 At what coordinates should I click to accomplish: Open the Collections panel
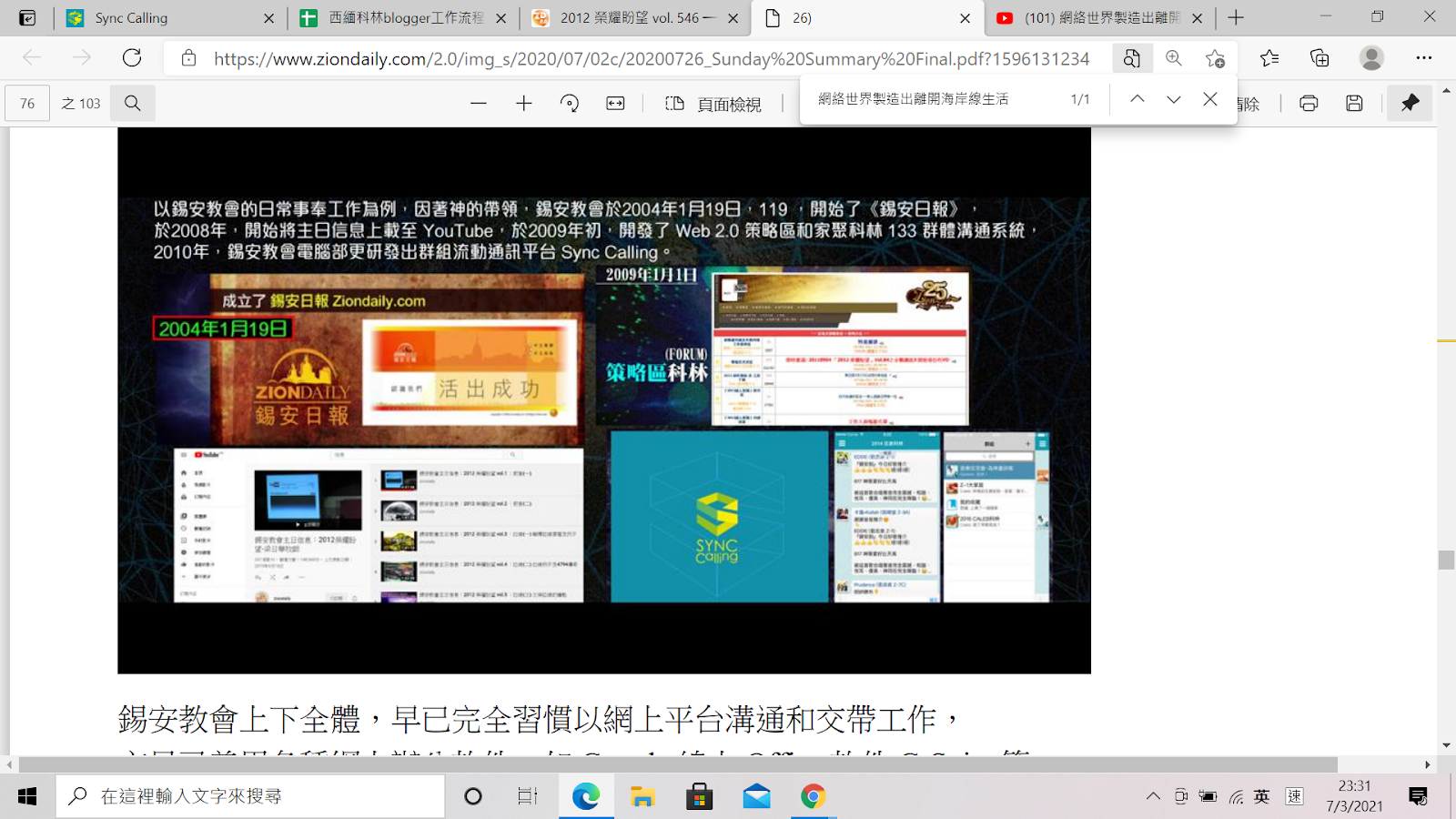(x=1319, y=58)
